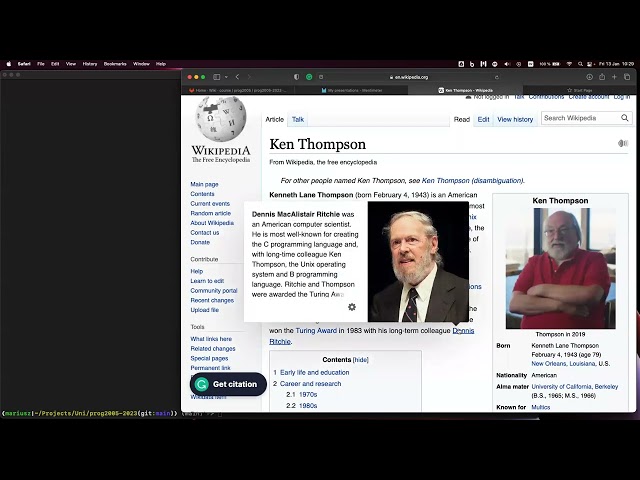Open University of California, Berkeley link
This screenshot has width=640, height=480.
pos(575,387)
